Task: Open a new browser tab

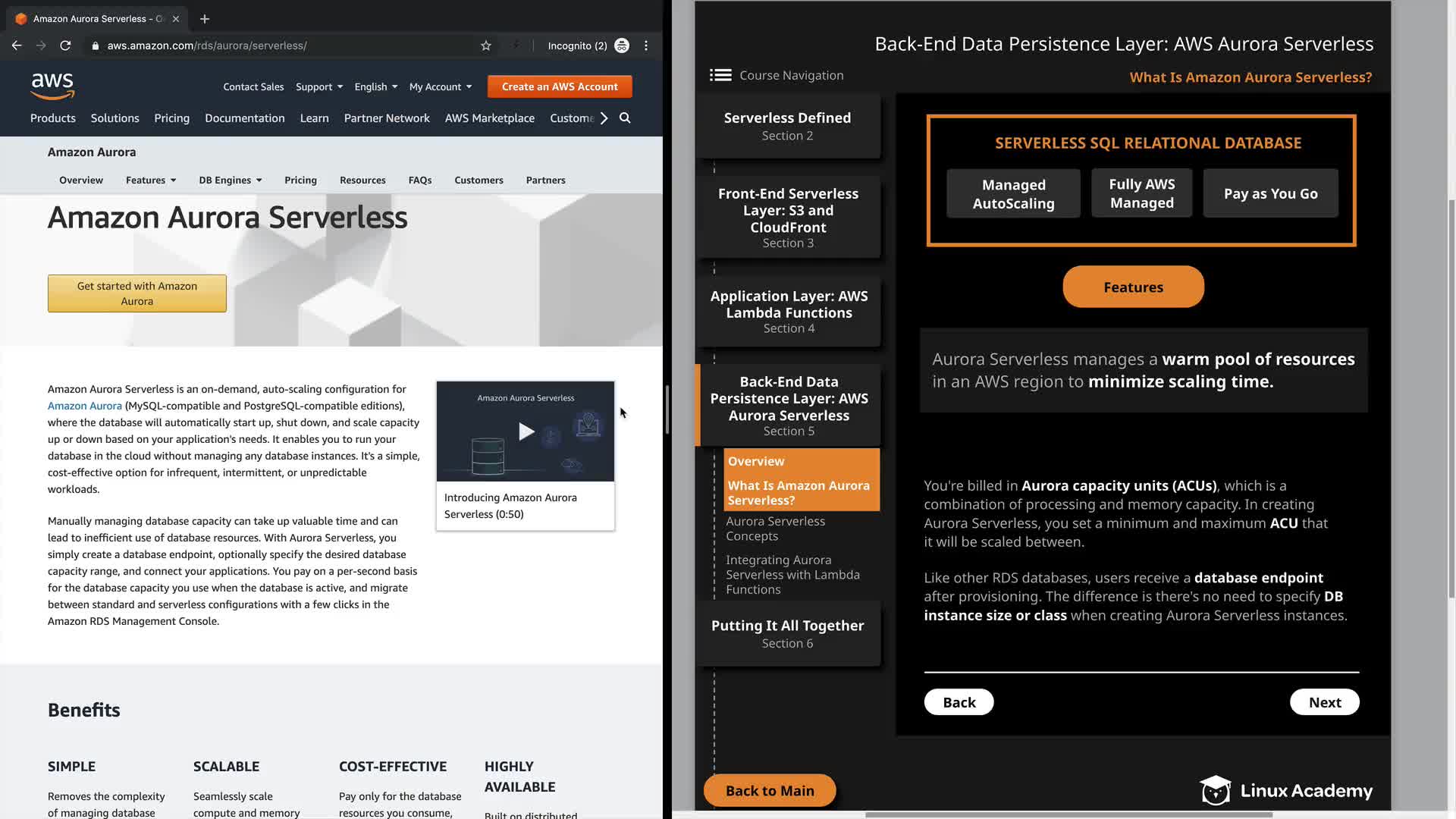Action: click(205, 19)
